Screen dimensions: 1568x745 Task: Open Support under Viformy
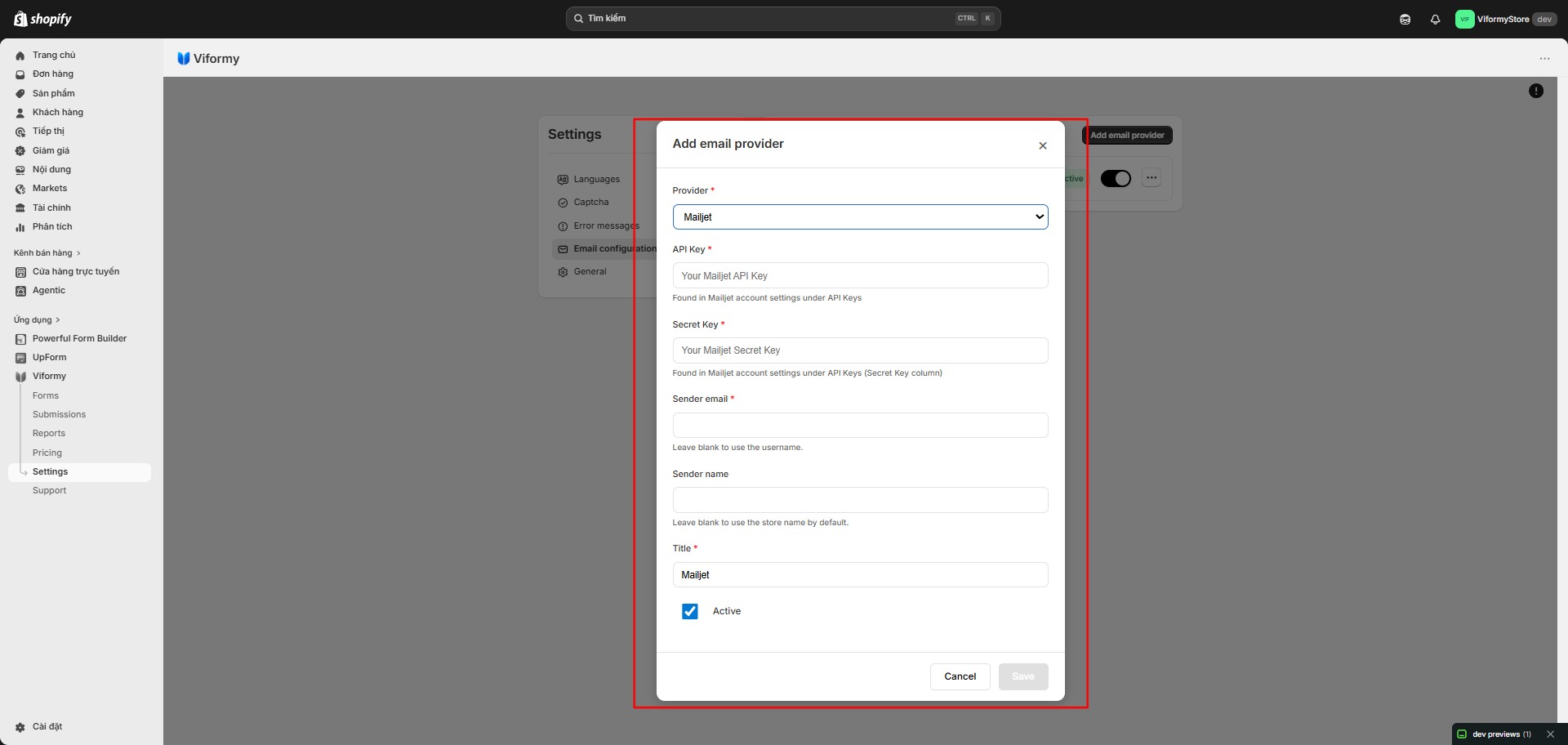[x=49, y=490]
